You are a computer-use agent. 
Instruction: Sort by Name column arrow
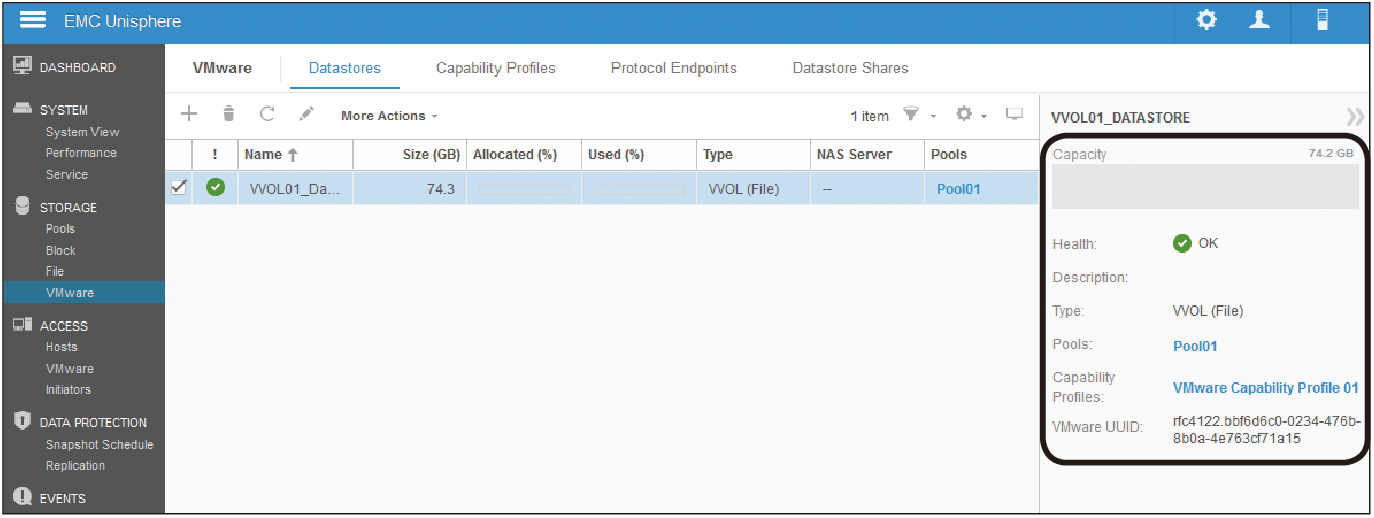click(x=293, y=155)
